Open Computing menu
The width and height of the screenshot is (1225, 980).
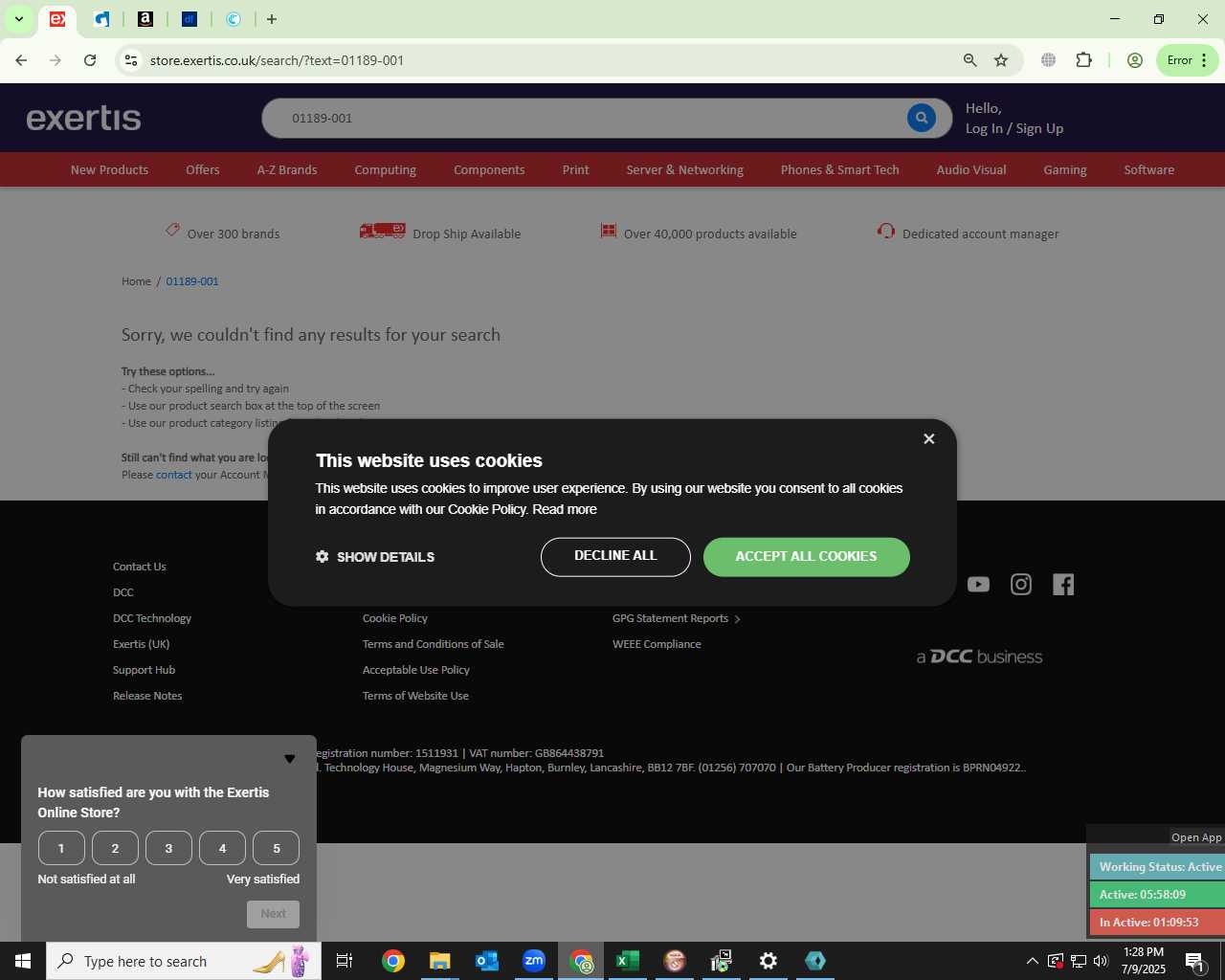point(386,169)
